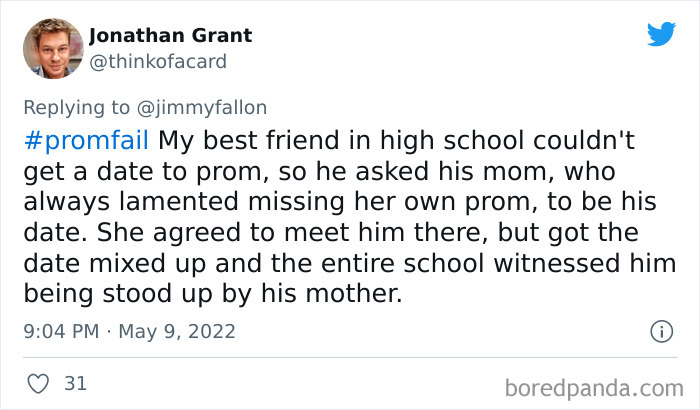Image resolution: width=700 pixels, height=410 pixels.
Task: Click the blue Twitter bird logo
Action: pos(661,35)
